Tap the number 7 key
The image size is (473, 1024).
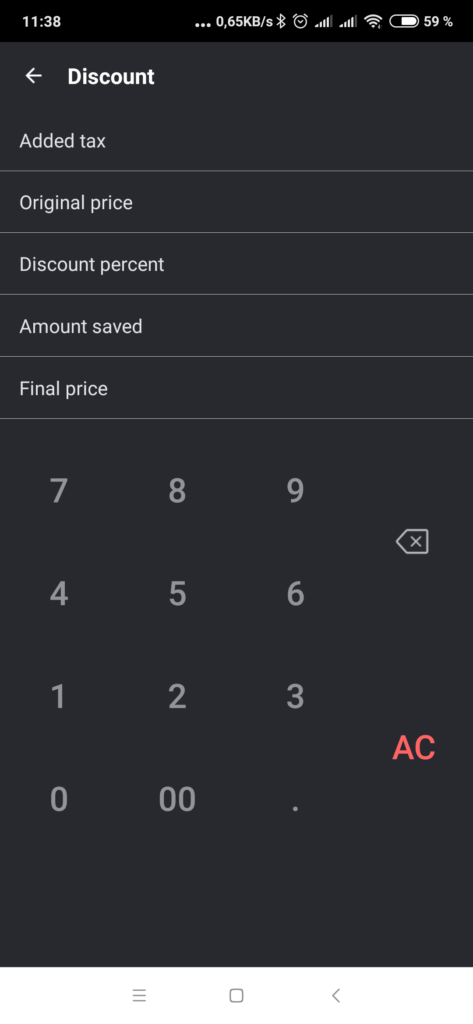point(59,491)
